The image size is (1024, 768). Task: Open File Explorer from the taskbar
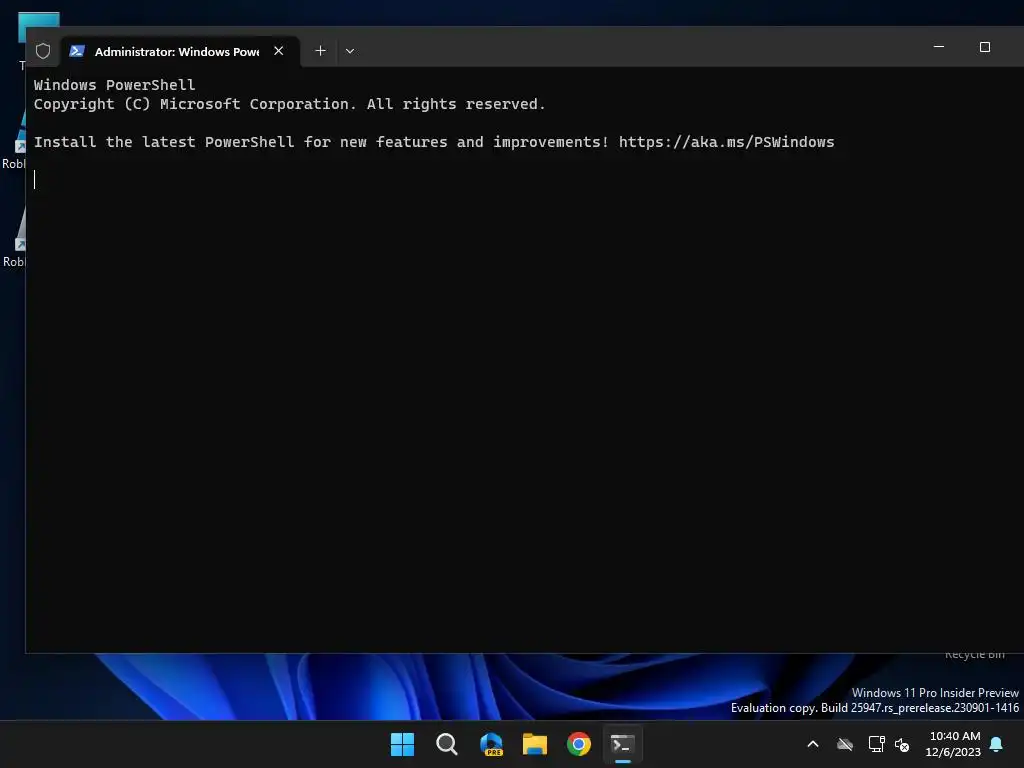click(x=535, y=744)
